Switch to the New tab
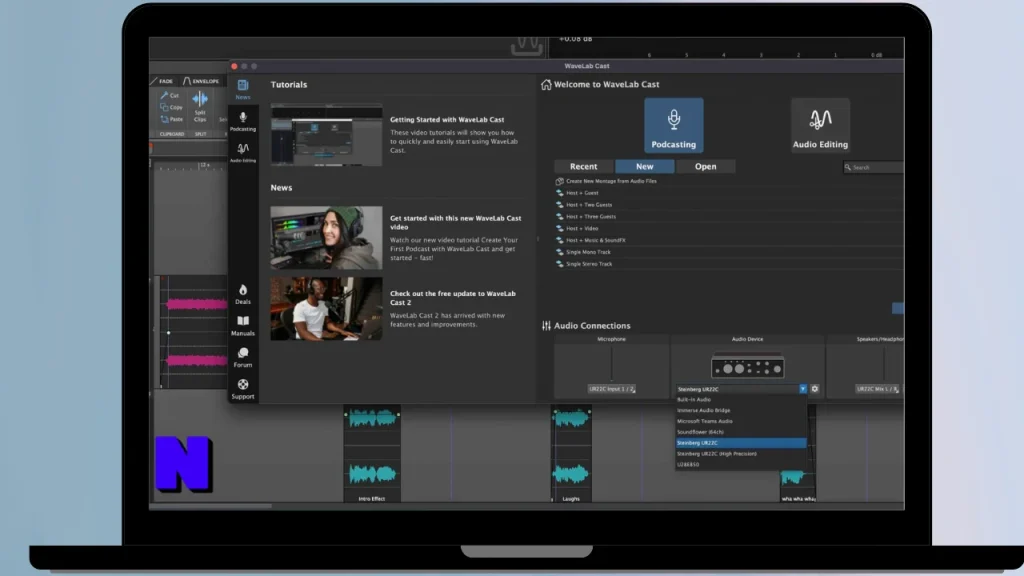This screenshot has height=576, width=1024. [645, 167]
